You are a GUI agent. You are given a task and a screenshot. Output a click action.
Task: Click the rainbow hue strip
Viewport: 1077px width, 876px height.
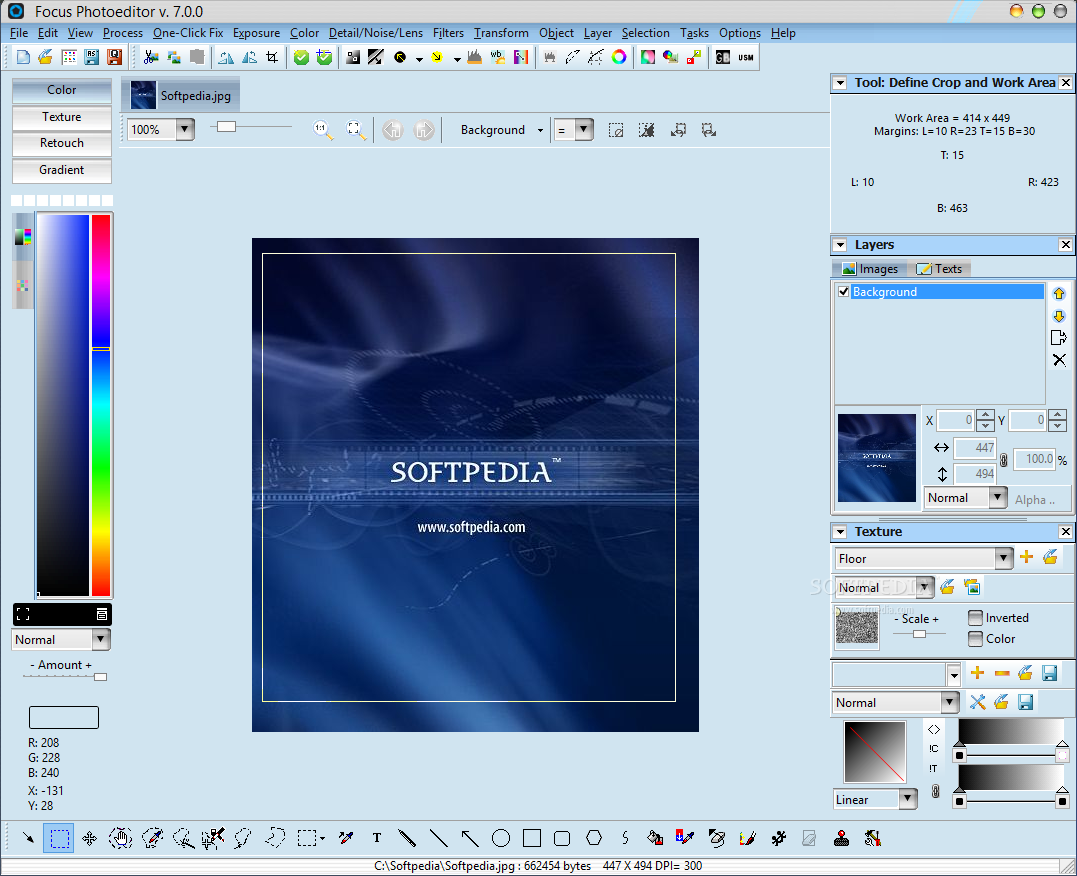click(101, 405)
